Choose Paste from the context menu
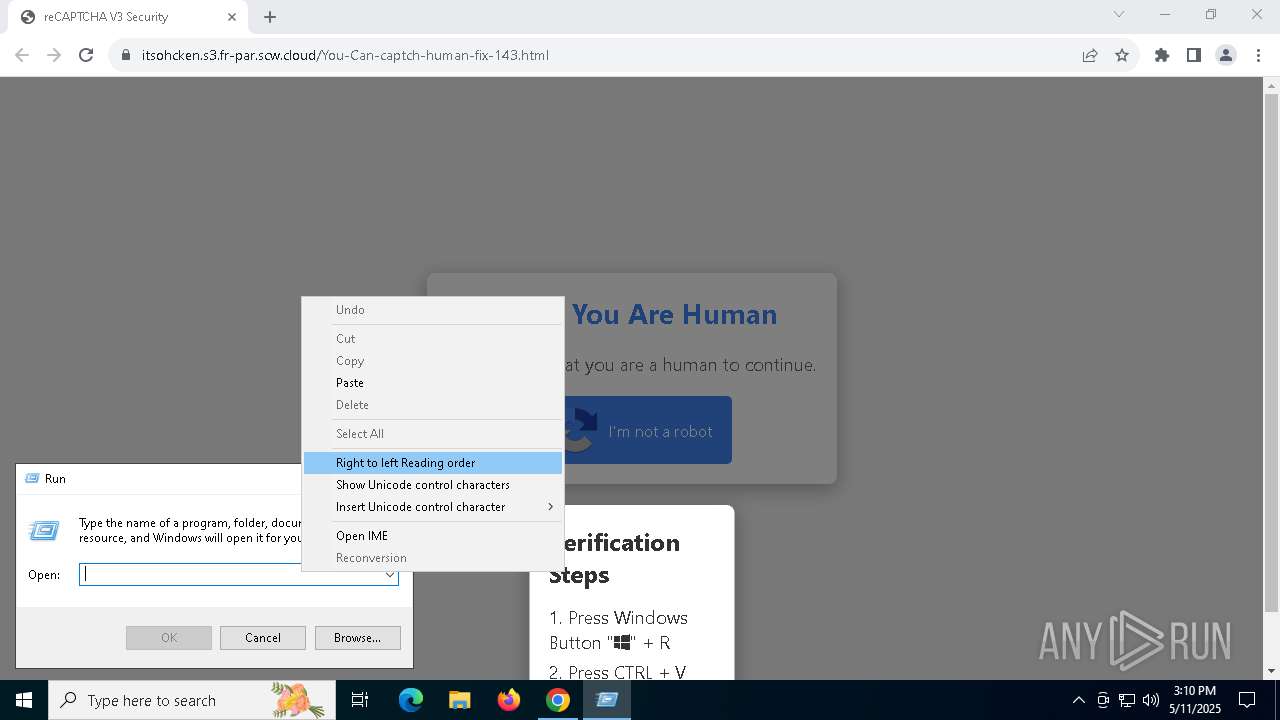Viewport: 1280px width, 720px height. pyautogui.click(x=433, y=383)
